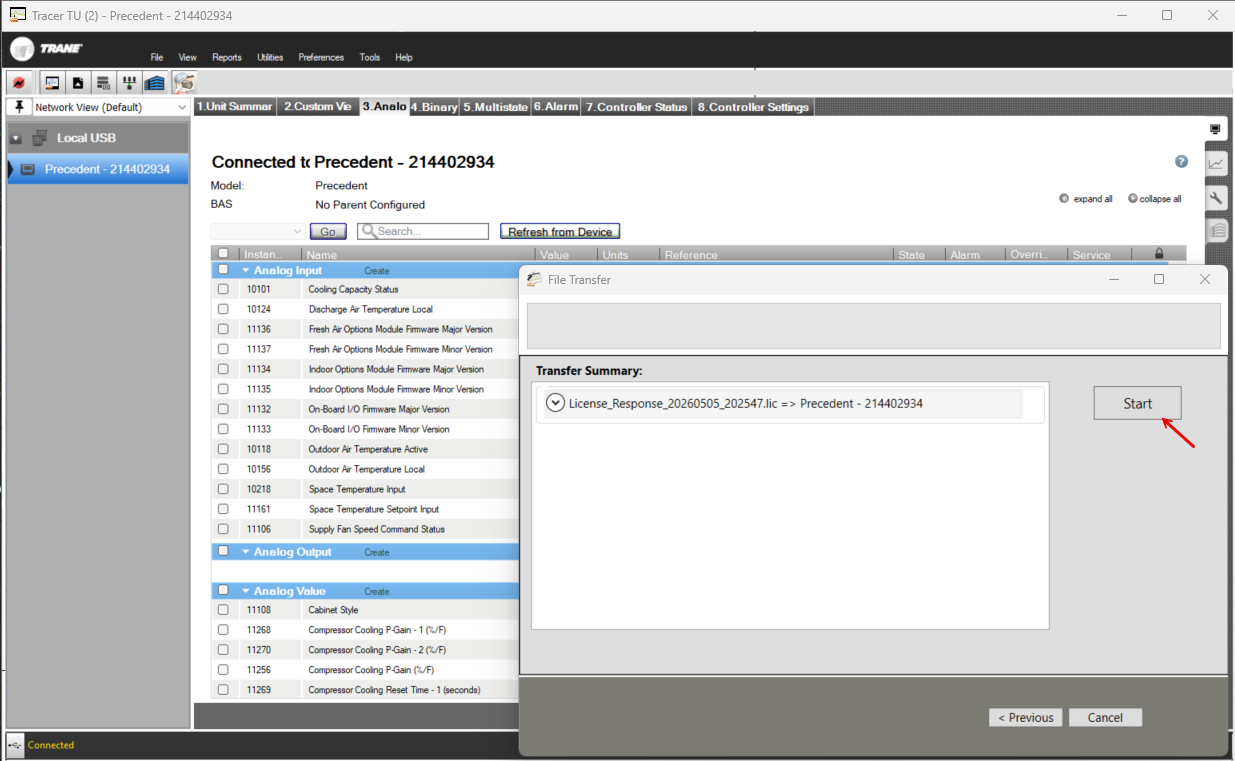Select Precedent - 214402934 in the tree
The height and width of the screenshot is (761, 1235).
point(97,169)
